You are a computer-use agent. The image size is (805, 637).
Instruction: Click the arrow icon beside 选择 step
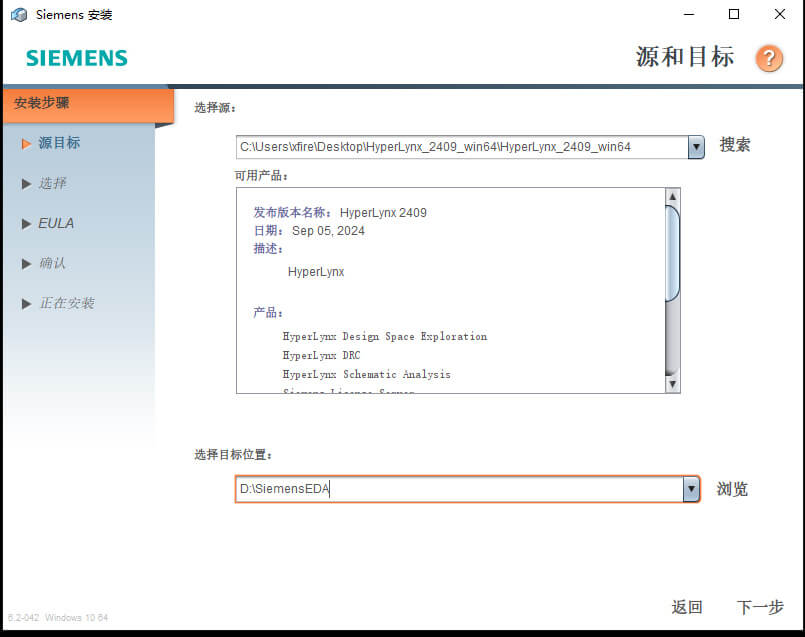[x=26, y=184]
